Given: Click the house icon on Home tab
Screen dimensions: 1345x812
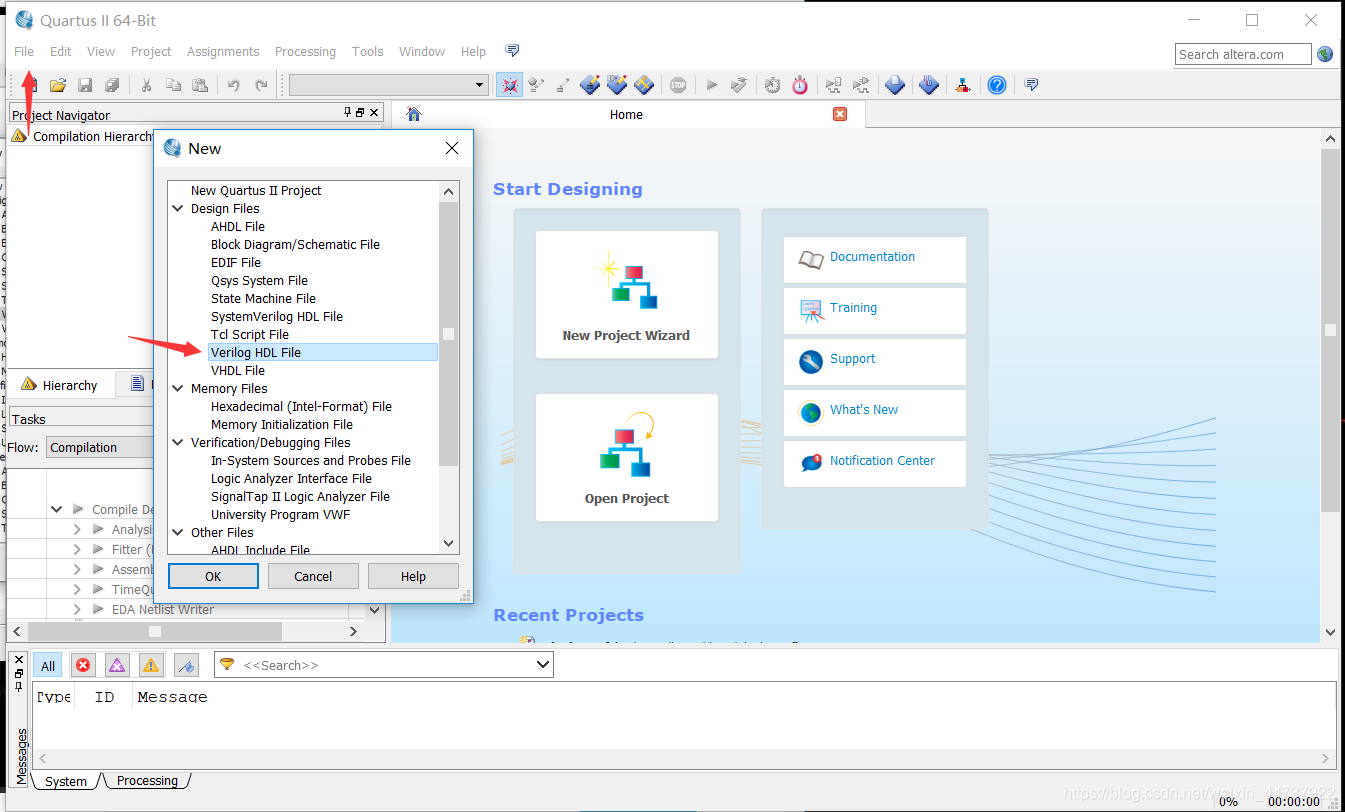Looking at the screenshot, I should tap(414, 114).
